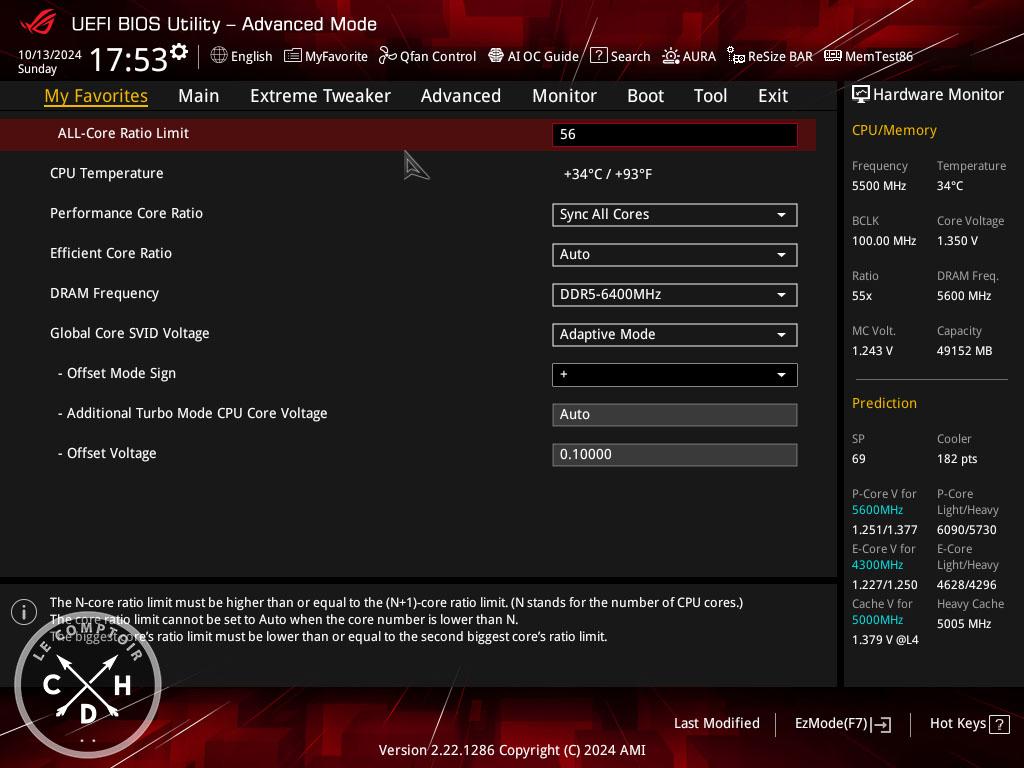Switch to Extreme Tweaker tab
The width and height of the screenshot is (1024, 768).
point(320,96)
